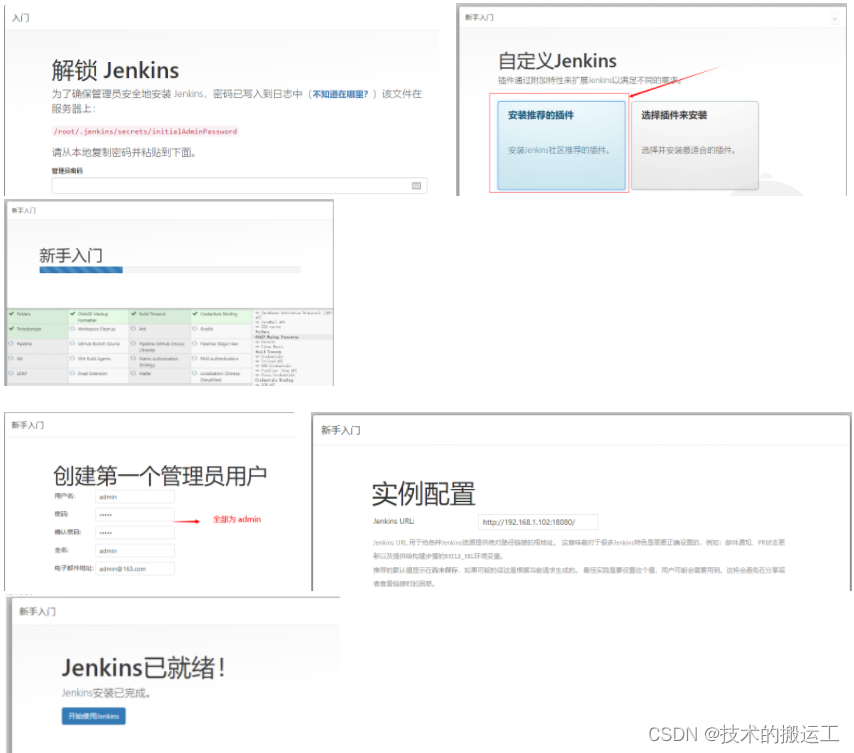Click the SSH Build Agents spinner icon
Image resolution: width=854 pixels, height=753 pixels.
click(72, 358)
